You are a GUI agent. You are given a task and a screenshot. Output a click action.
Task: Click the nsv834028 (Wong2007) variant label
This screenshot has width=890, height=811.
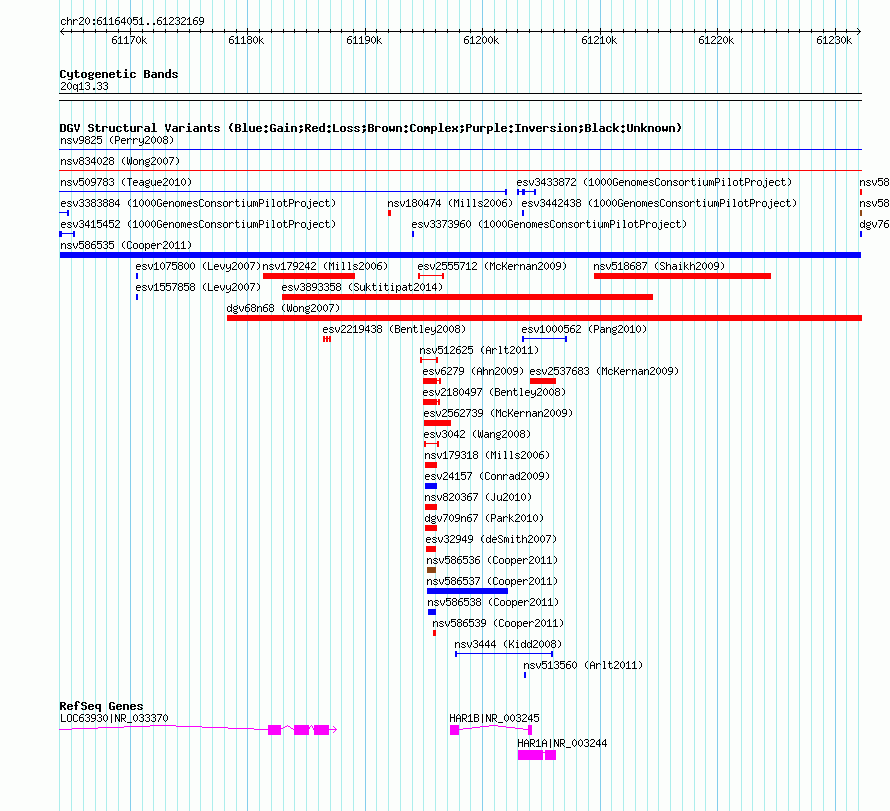[120, 161]
